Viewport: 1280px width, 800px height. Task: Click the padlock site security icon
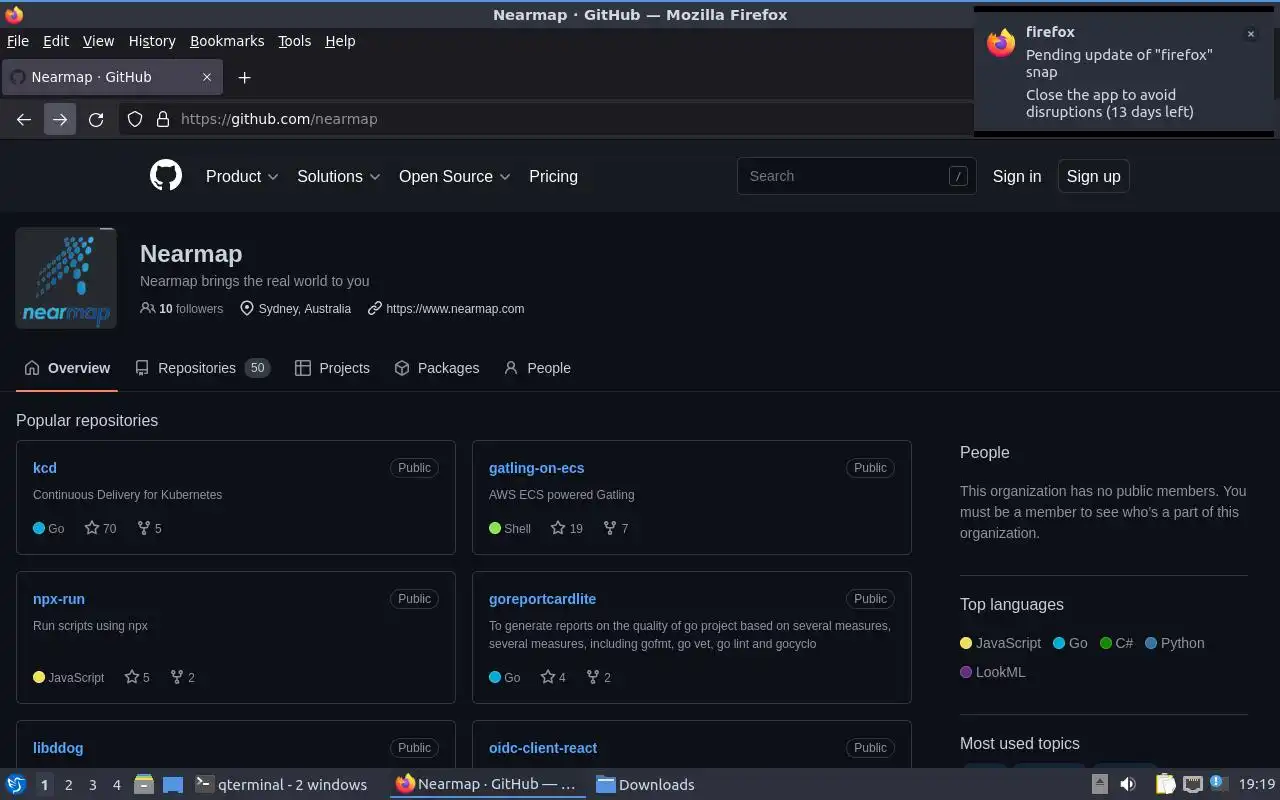tap(163, 119)
